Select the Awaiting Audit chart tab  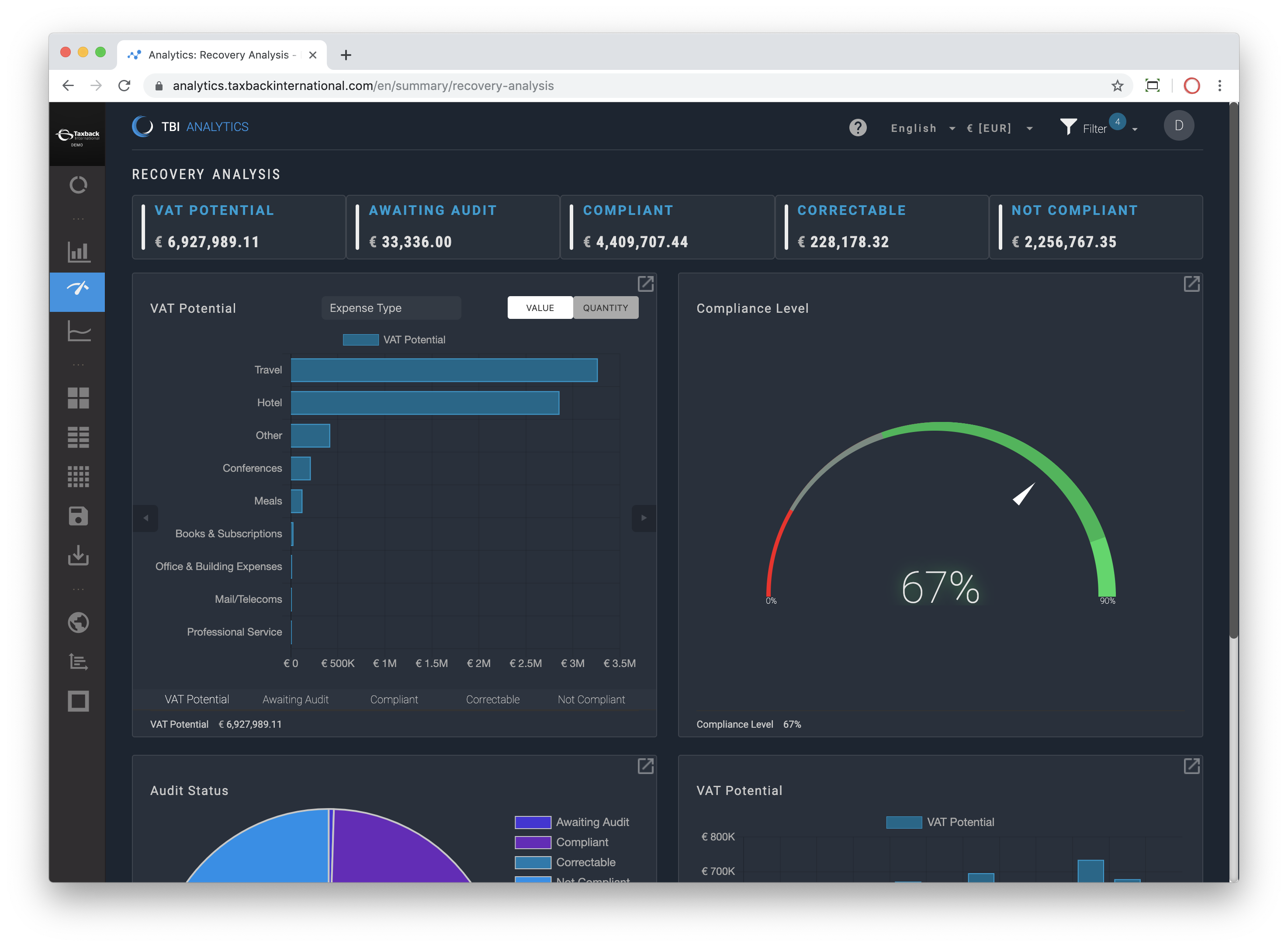295,699
